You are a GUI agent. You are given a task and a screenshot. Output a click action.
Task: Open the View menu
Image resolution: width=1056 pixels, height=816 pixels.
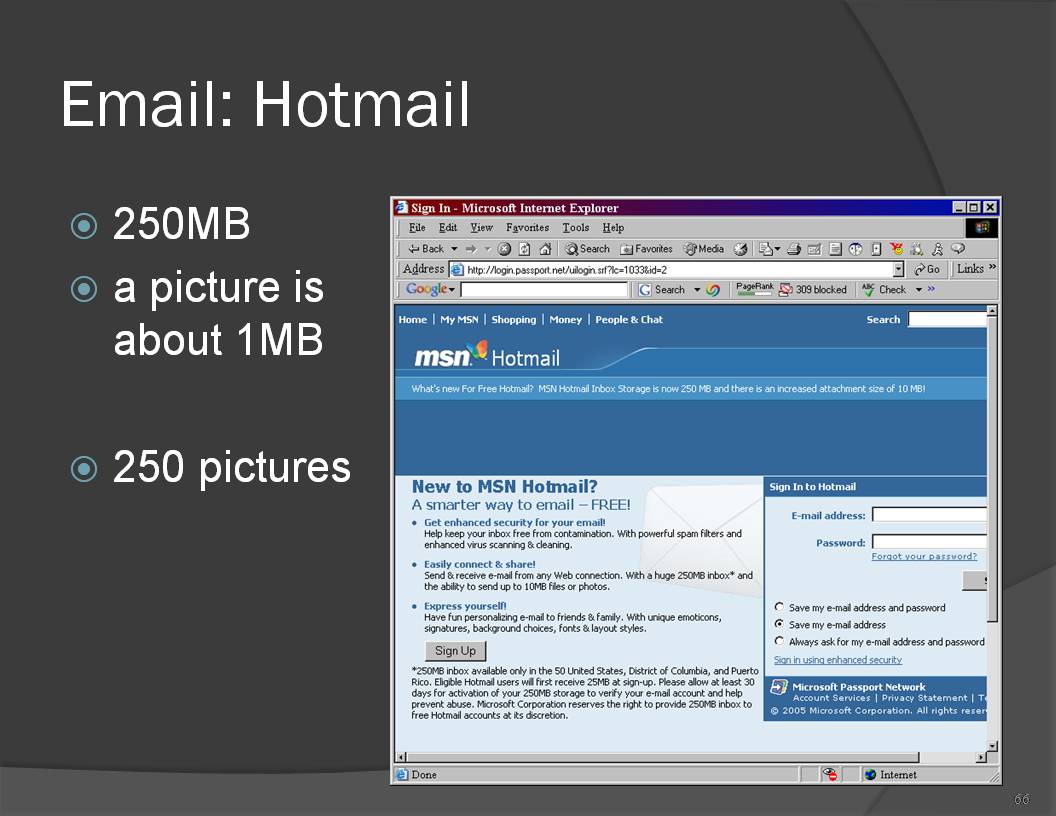point(482,228)
